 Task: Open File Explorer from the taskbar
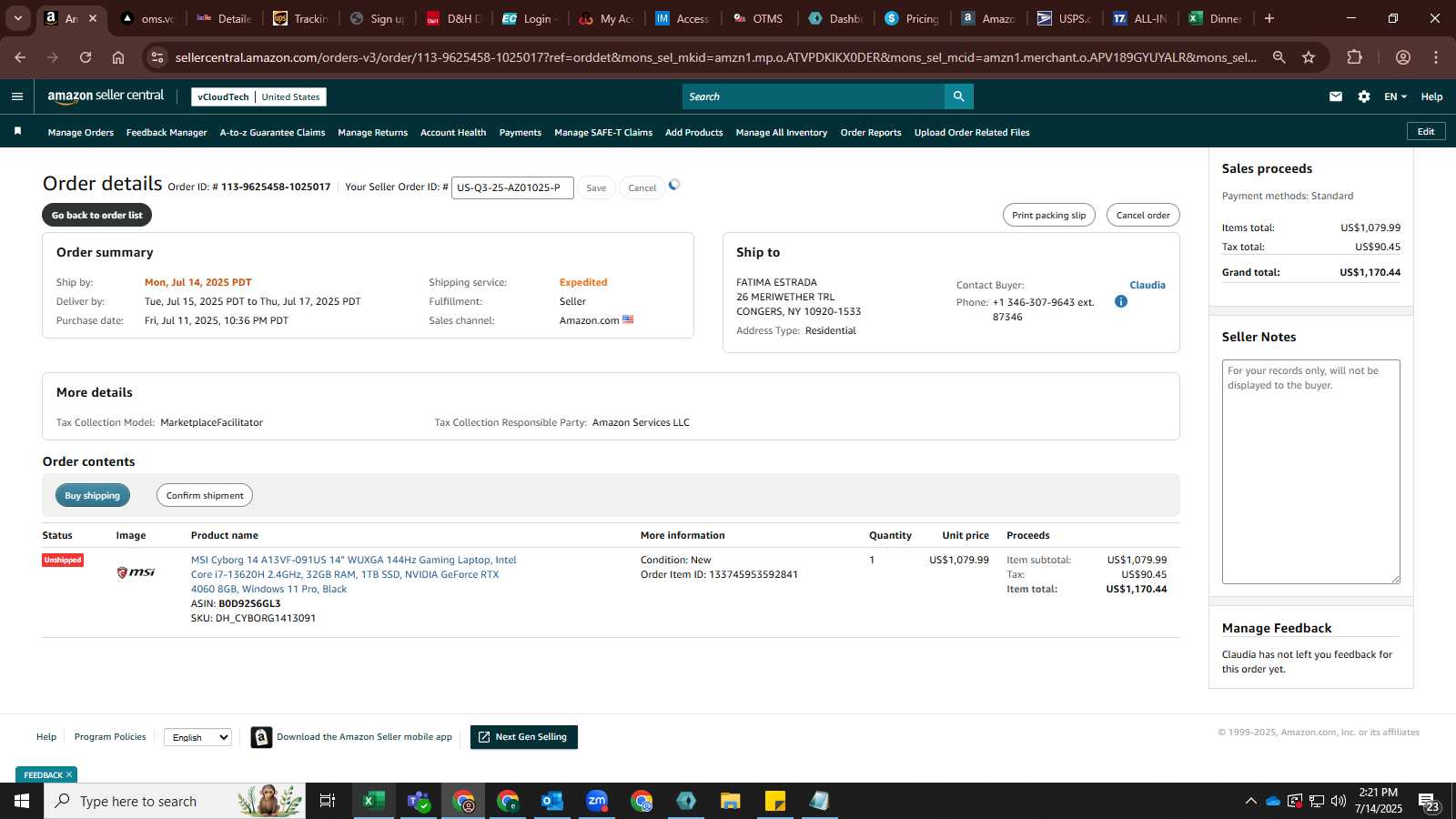731,801
